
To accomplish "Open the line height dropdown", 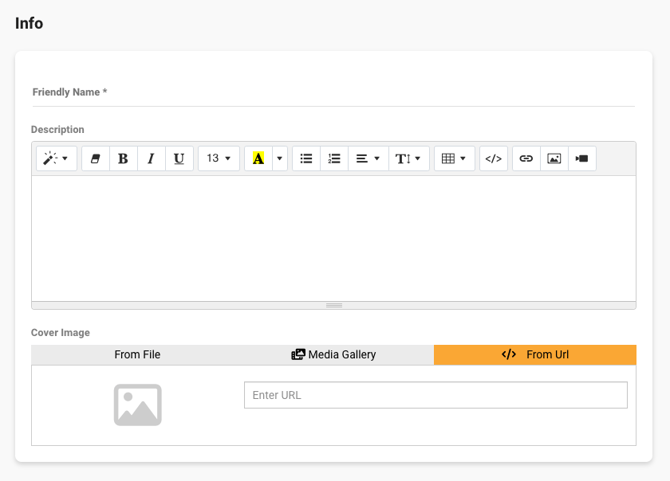I will [408, 158].
